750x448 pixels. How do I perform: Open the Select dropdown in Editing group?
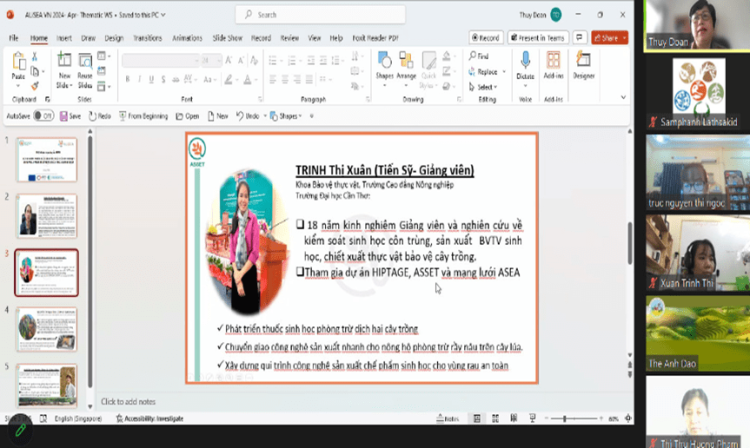point(485,86)
